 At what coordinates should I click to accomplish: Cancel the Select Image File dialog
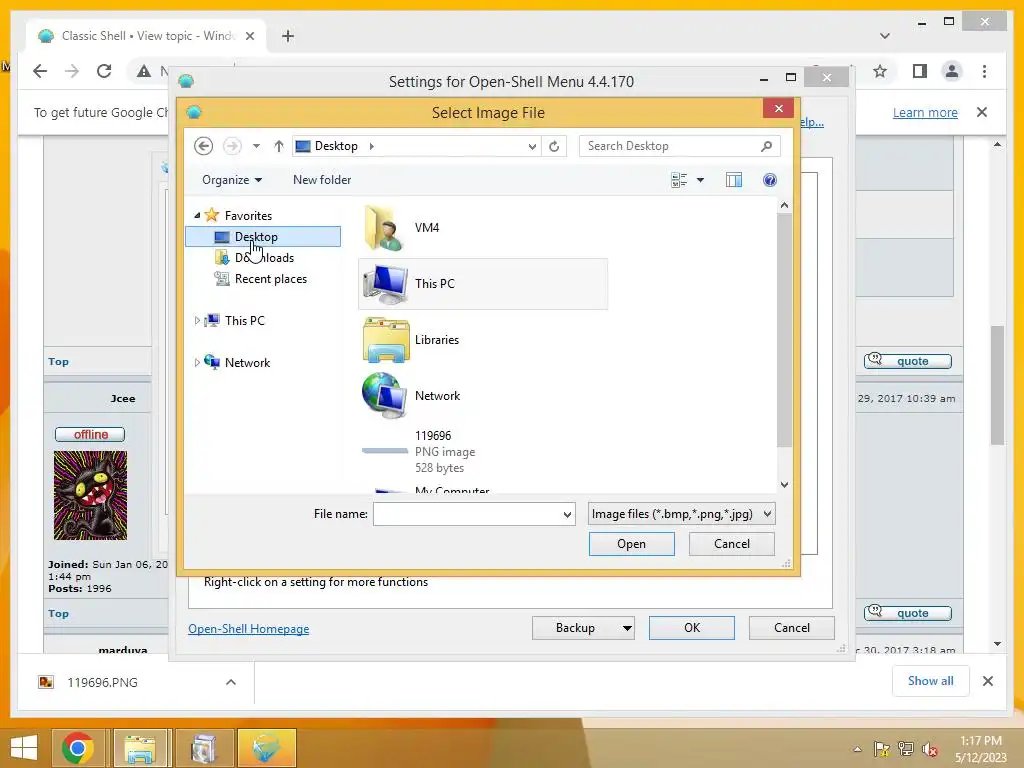click(731, 544)
